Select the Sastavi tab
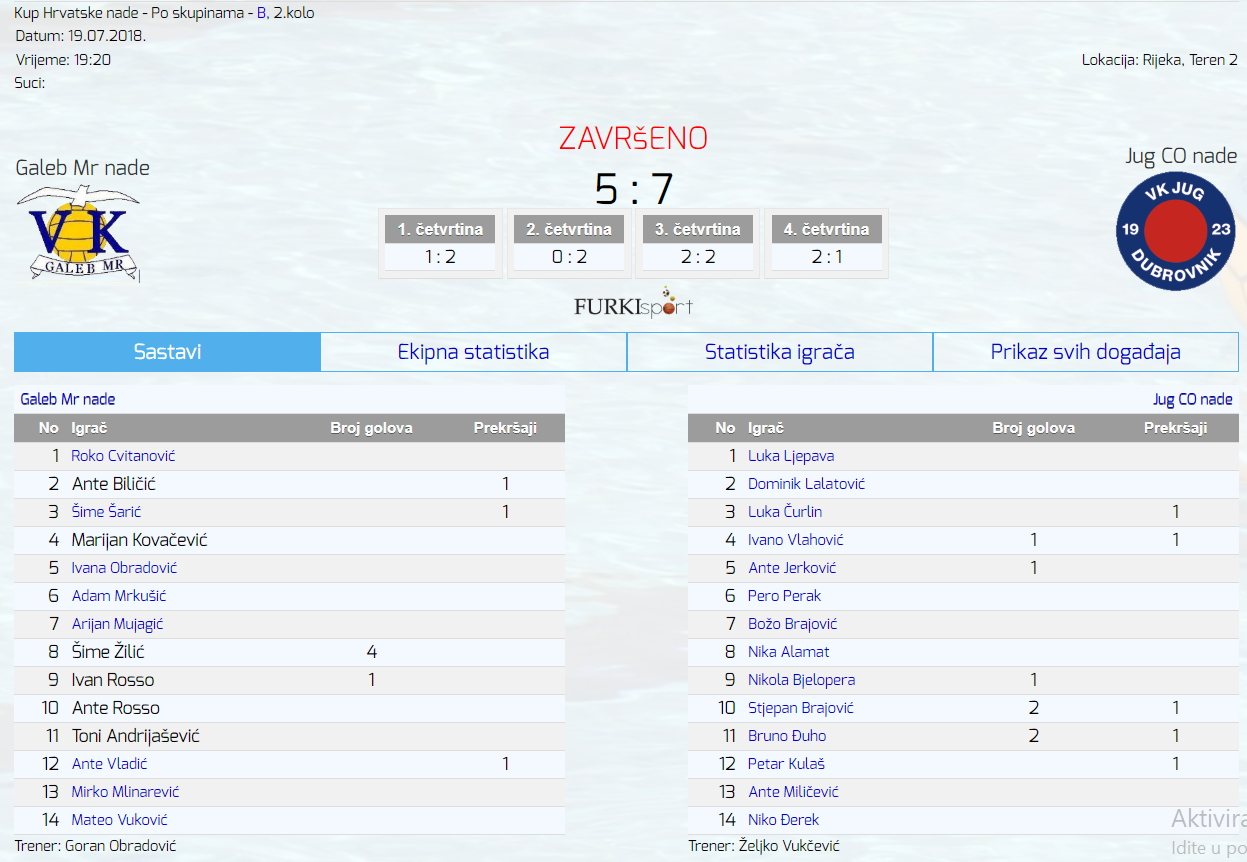This screenshot has width=1247, height=862. (167, 352)
